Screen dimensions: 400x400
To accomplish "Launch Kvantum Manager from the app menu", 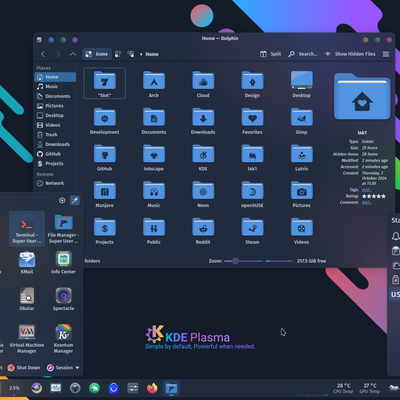I will click(x=63, y=338).
